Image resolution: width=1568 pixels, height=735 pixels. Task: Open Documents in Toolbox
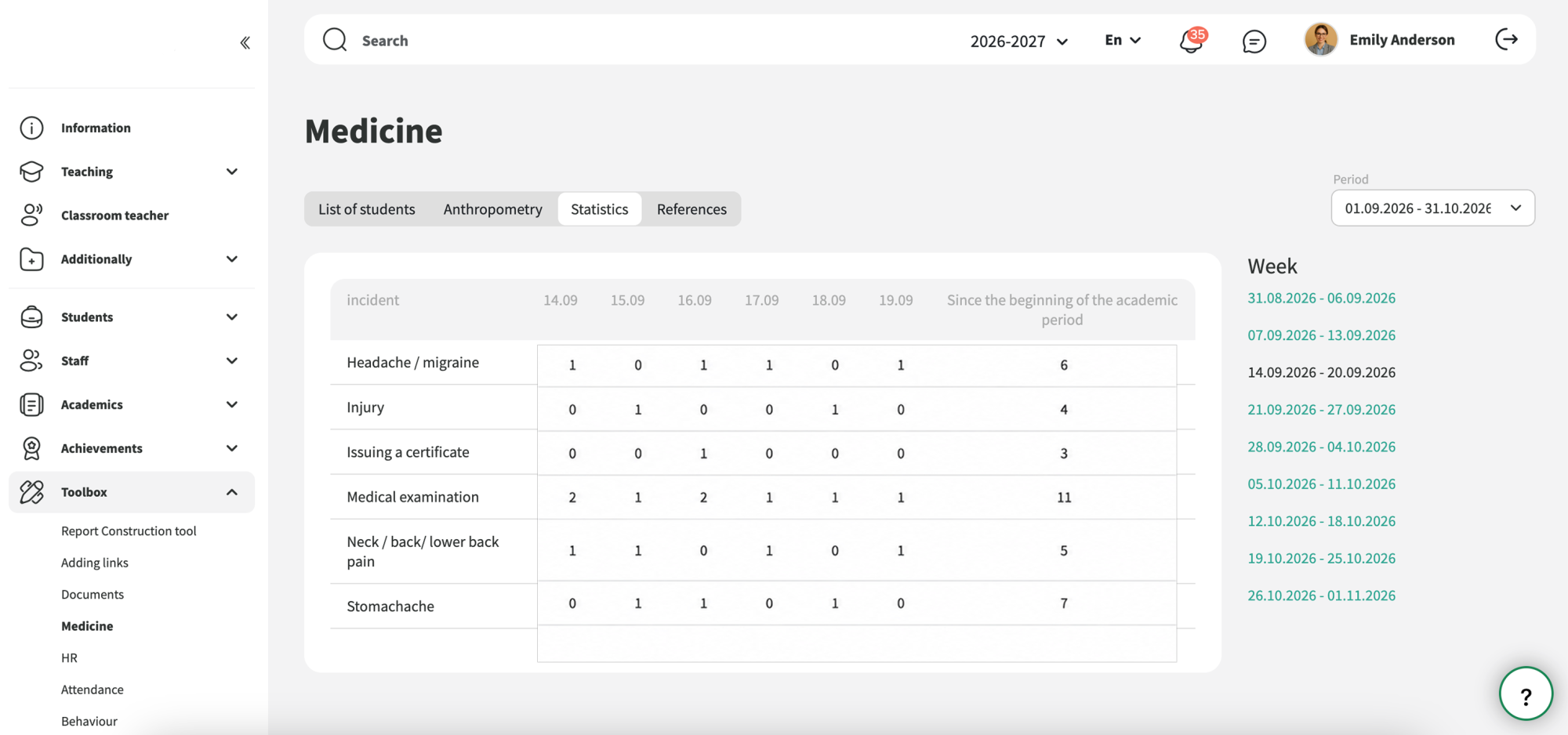pos(93,595)
